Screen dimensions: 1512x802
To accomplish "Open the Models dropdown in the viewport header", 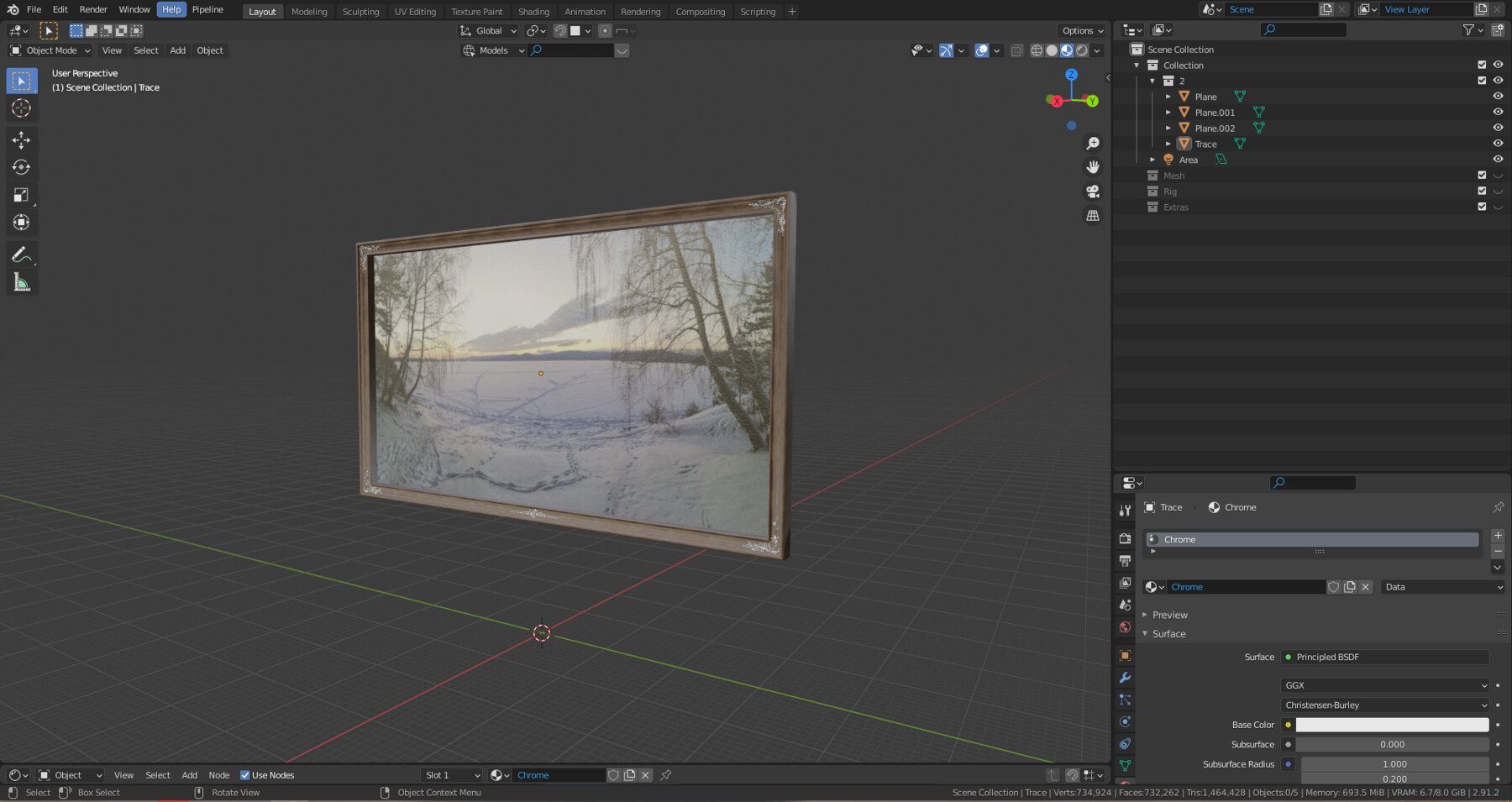I will (x=493, y=50).
